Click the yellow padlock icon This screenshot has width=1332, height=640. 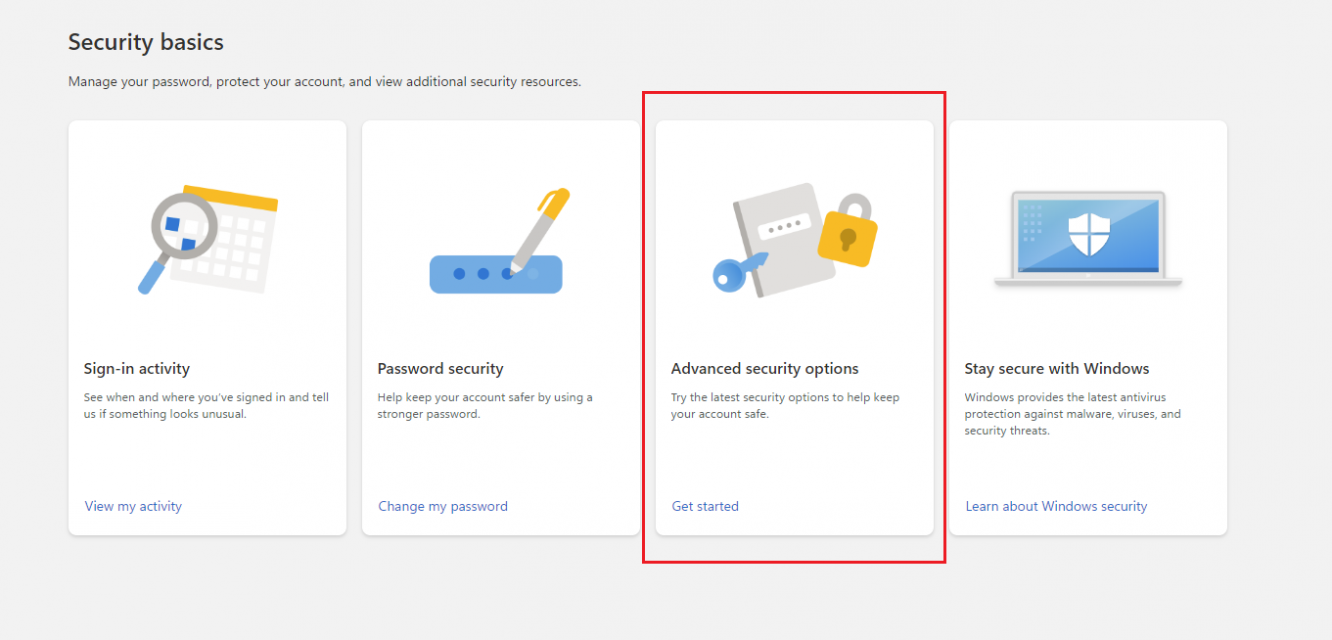pos(846,232)
